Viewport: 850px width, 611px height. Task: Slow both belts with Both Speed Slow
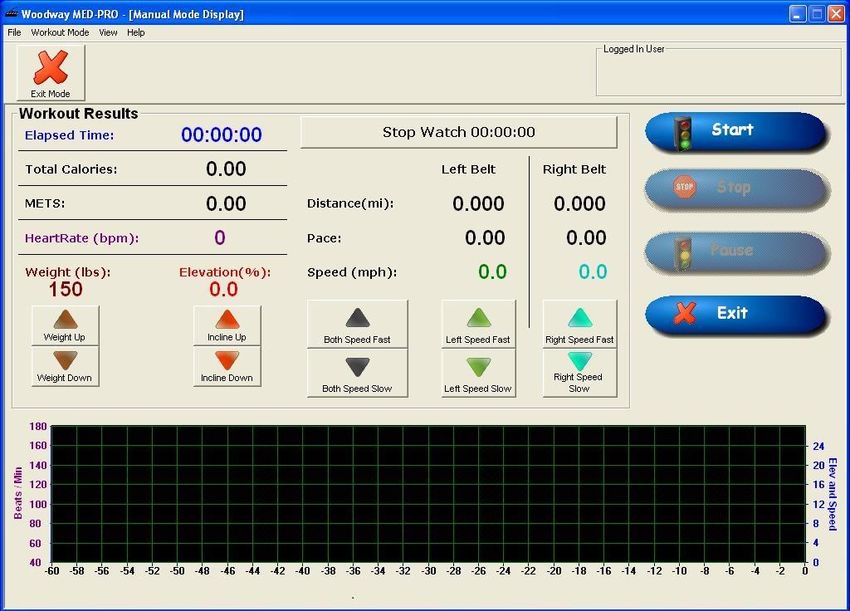pyautogui.click(x=357, y=373)
